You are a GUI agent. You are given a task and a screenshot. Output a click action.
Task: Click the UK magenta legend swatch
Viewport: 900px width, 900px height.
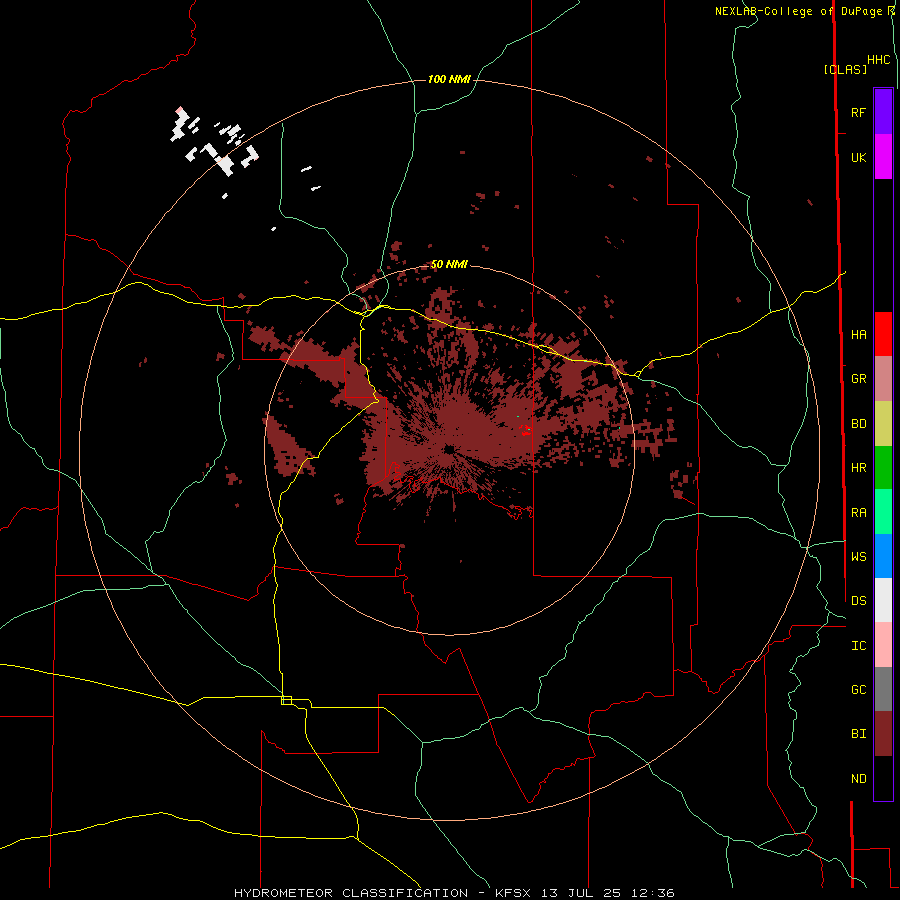(x=883, y=157)
